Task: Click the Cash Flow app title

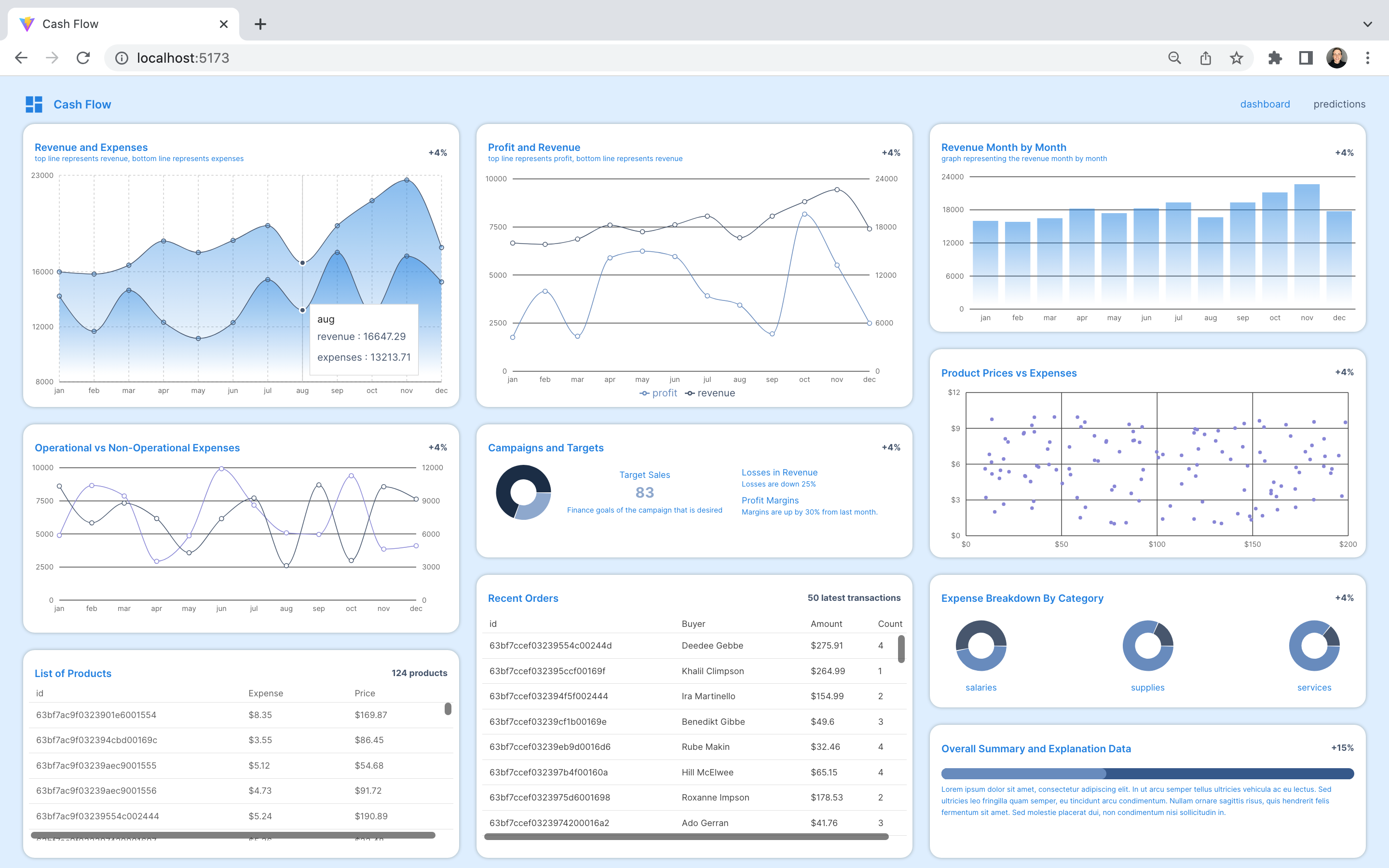Action: tap(82, 105)
